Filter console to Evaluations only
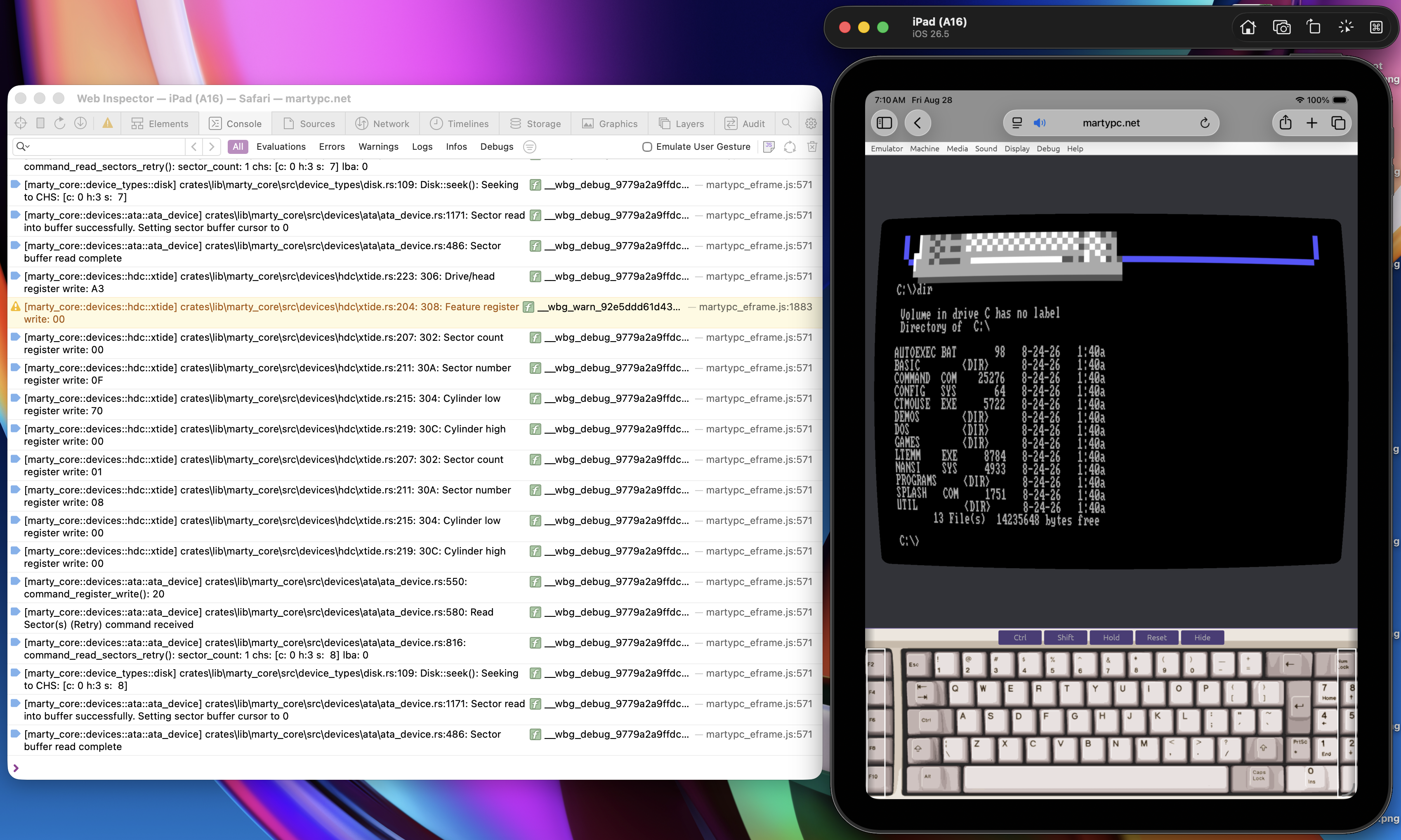The width and height of the screenshot is (1401, 840). pyautogui.click(x=281, y=146)
